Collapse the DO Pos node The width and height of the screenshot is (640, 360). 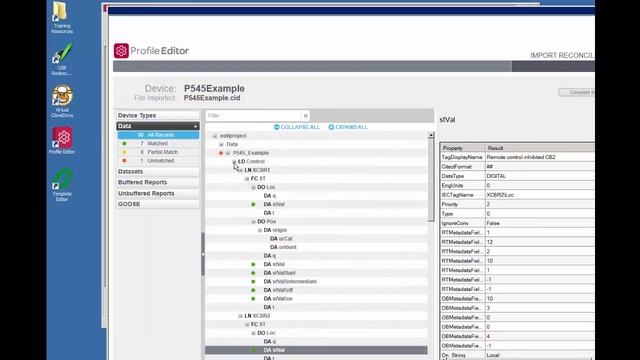[x=253, y=222]
